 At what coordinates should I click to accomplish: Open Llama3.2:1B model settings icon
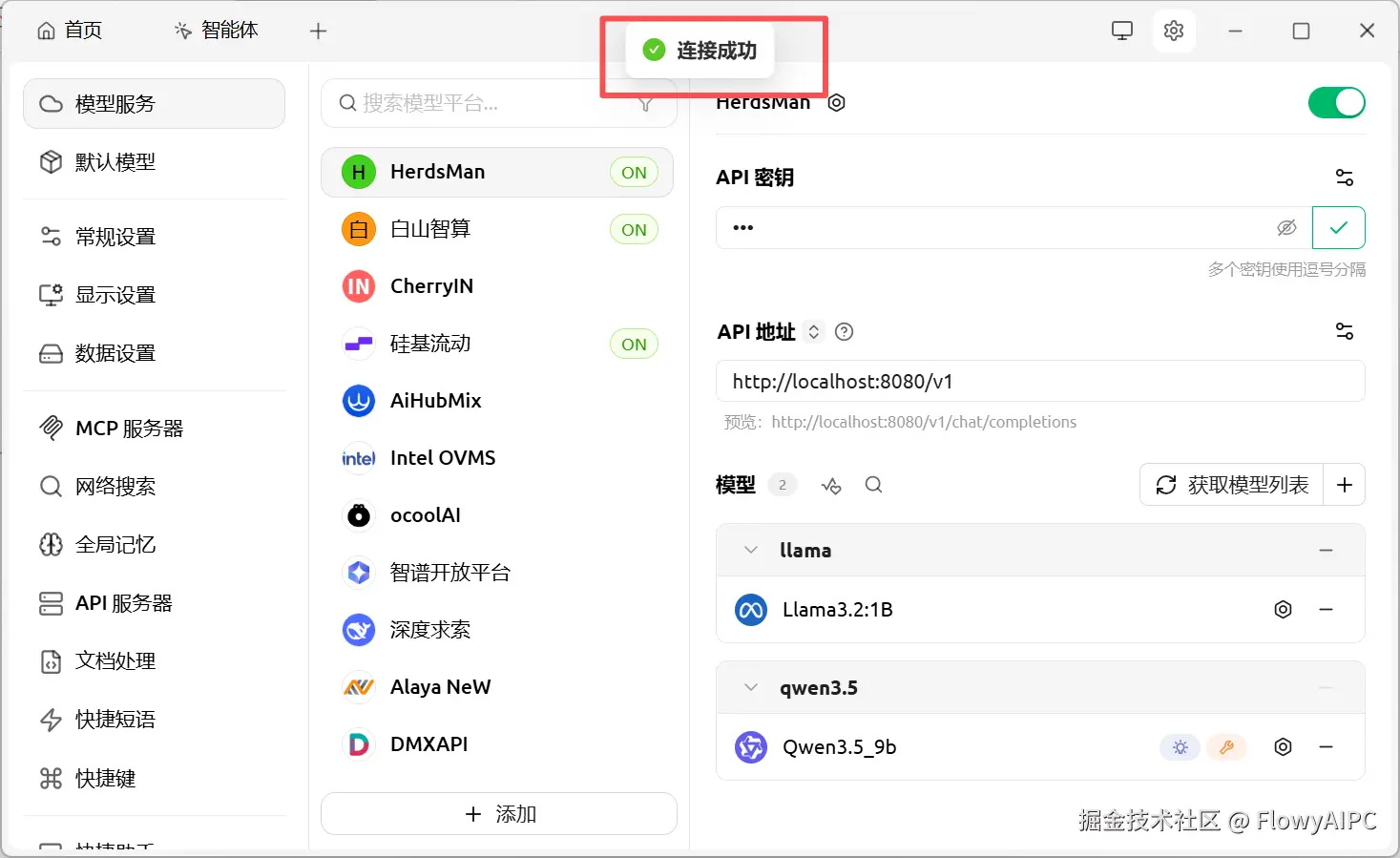(x=1283, y=609)
